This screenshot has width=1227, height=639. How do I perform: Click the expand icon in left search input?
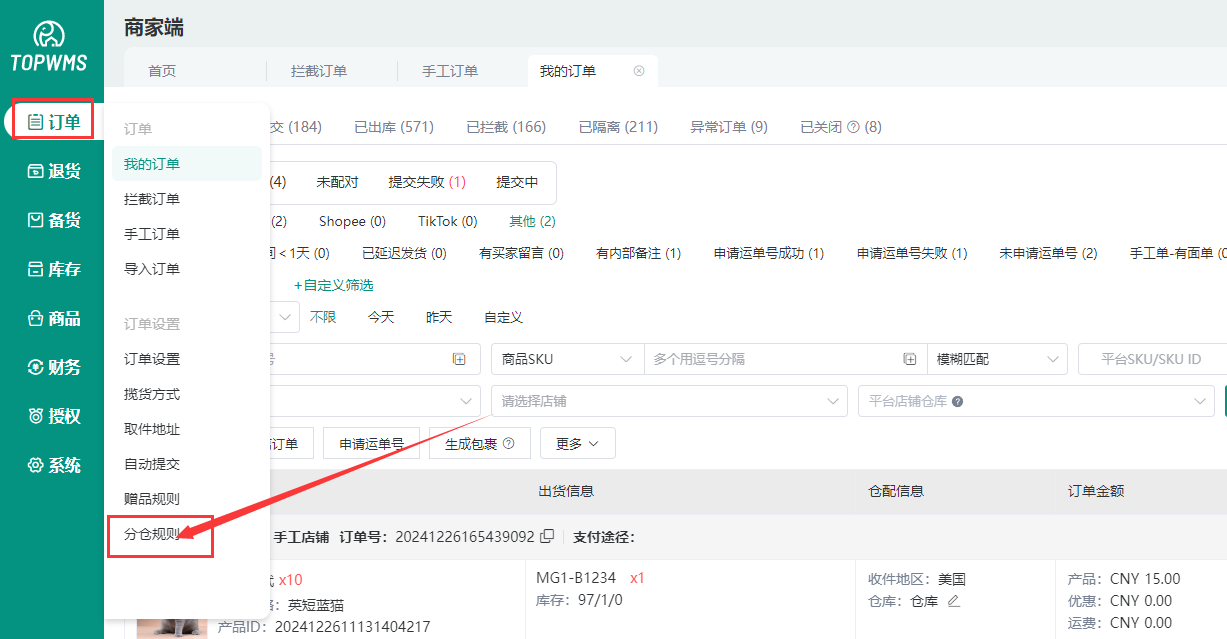point(459,359)
